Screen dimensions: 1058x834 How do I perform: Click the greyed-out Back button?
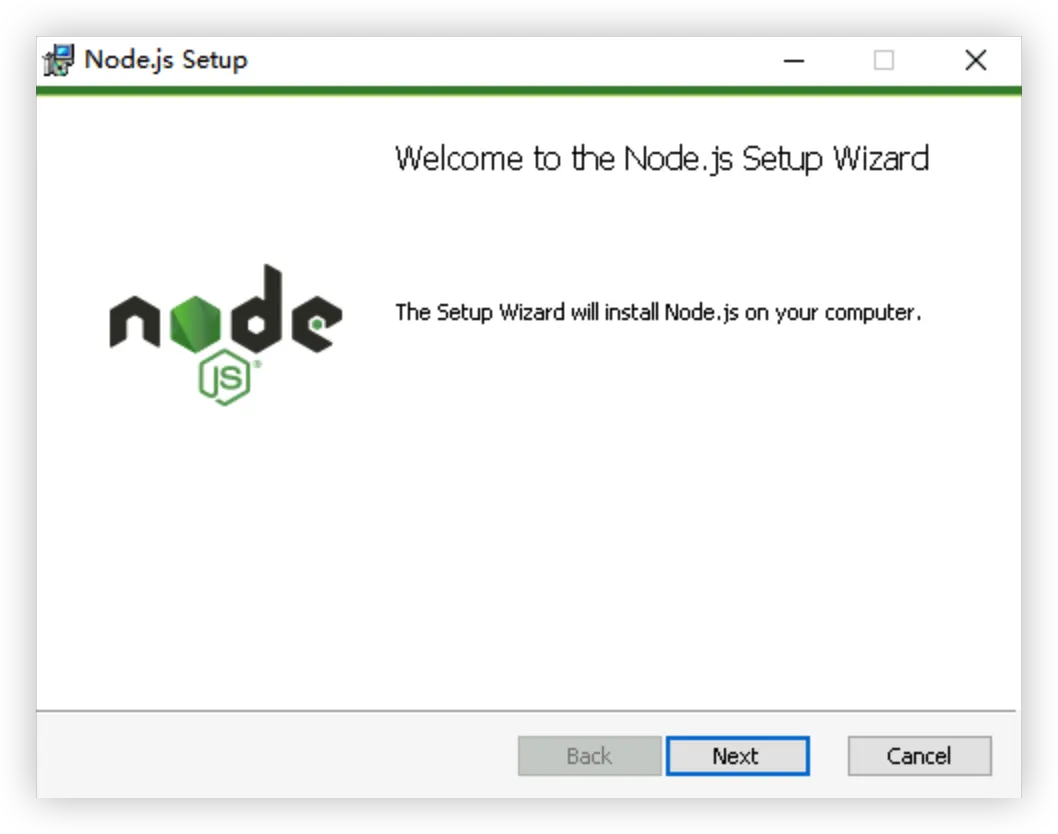pyautogui.click(x=589, y=756)
